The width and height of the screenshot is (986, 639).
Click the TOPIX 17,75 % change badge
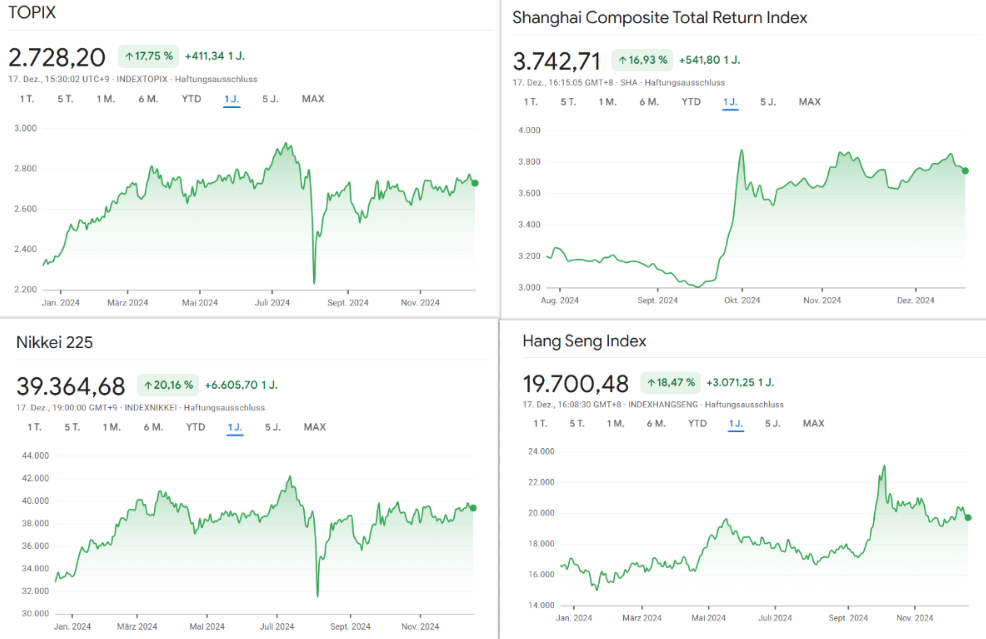coord(148,56)
